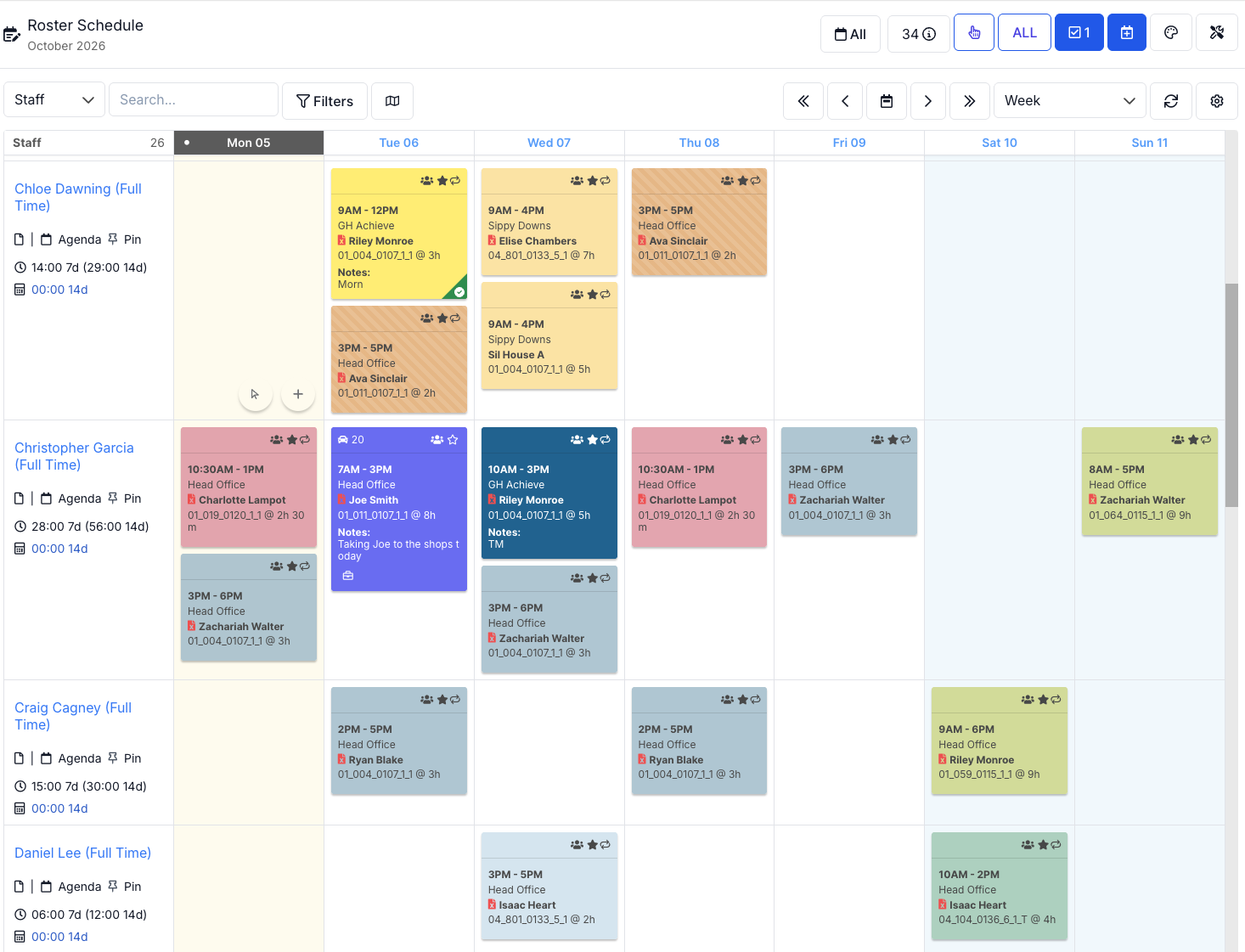Toggle star on Joe Smith 7AM shift
1245x952 pixels.
click(453, 440)
